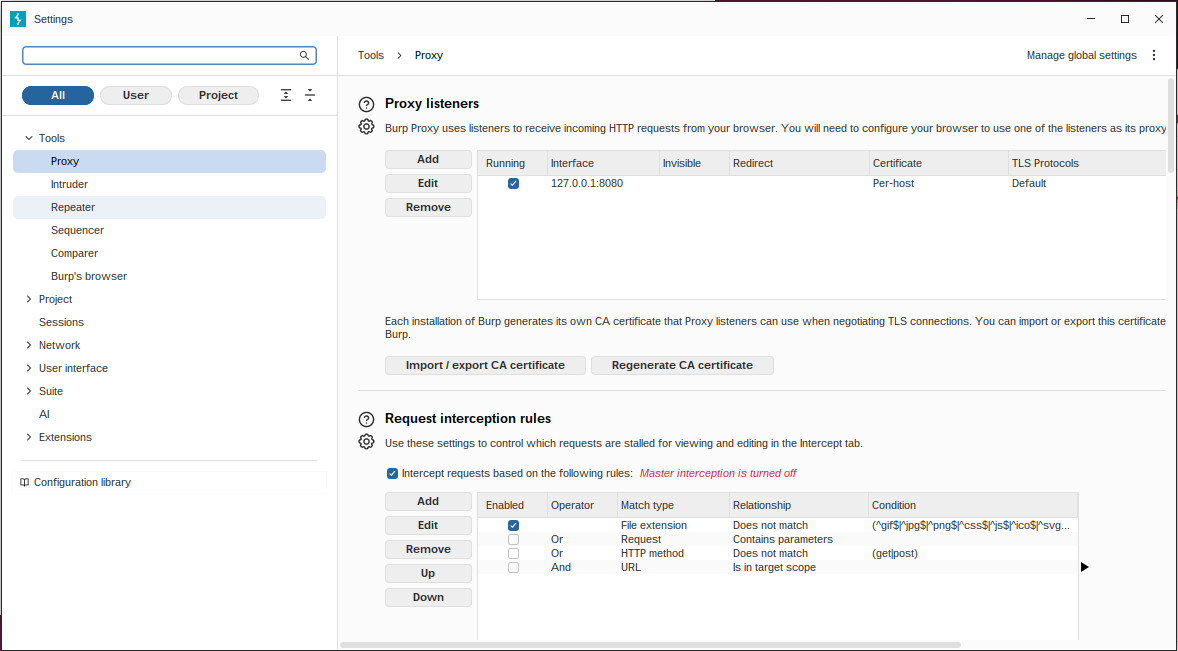Screen dimensions: 1178x651
Task: Open help for Request interception rules
Action: point(366,420)
